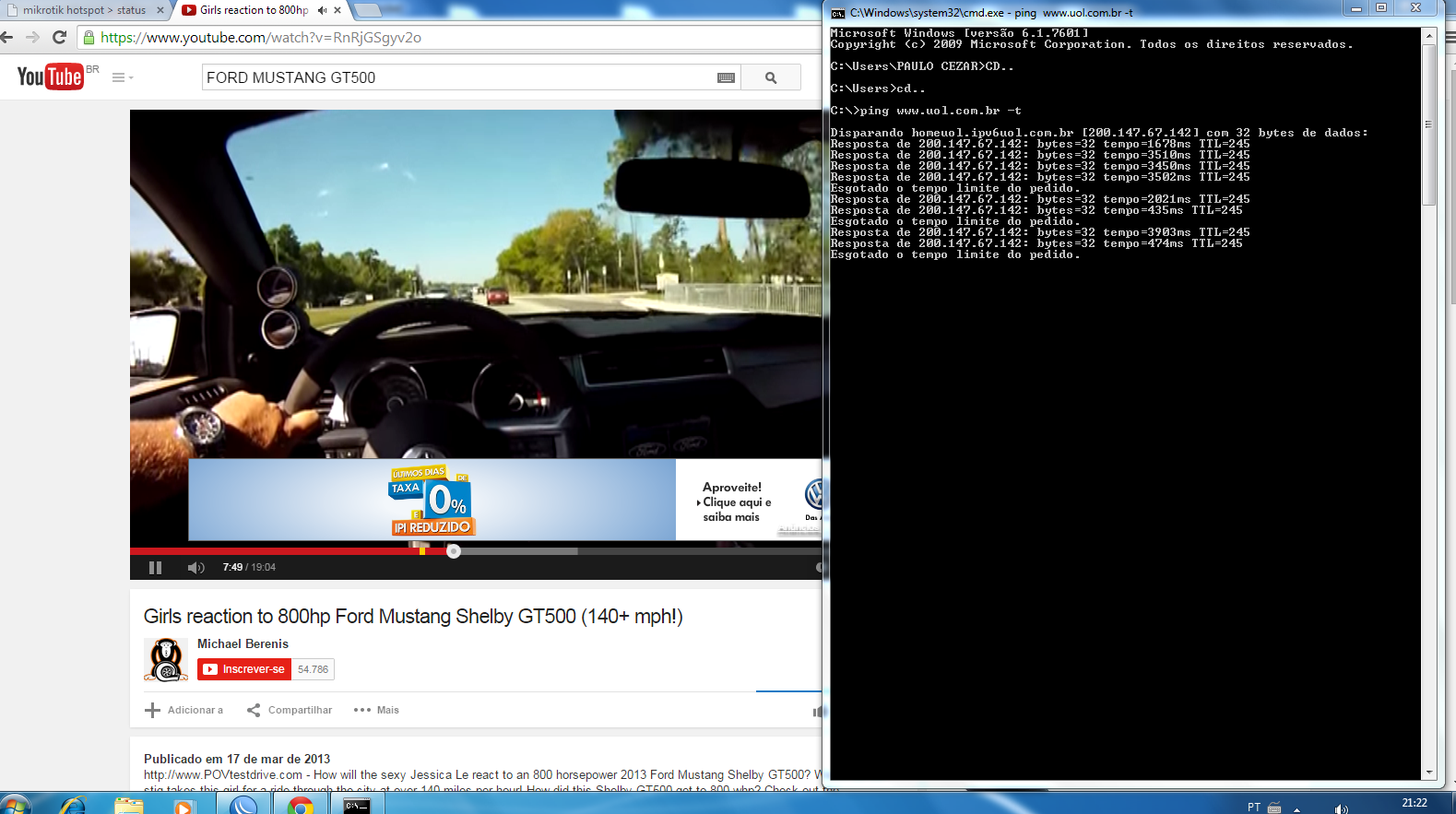Open POVtestdrive.com link in description
Viewport: 1456px width, 814px height.
click(223, 775)
